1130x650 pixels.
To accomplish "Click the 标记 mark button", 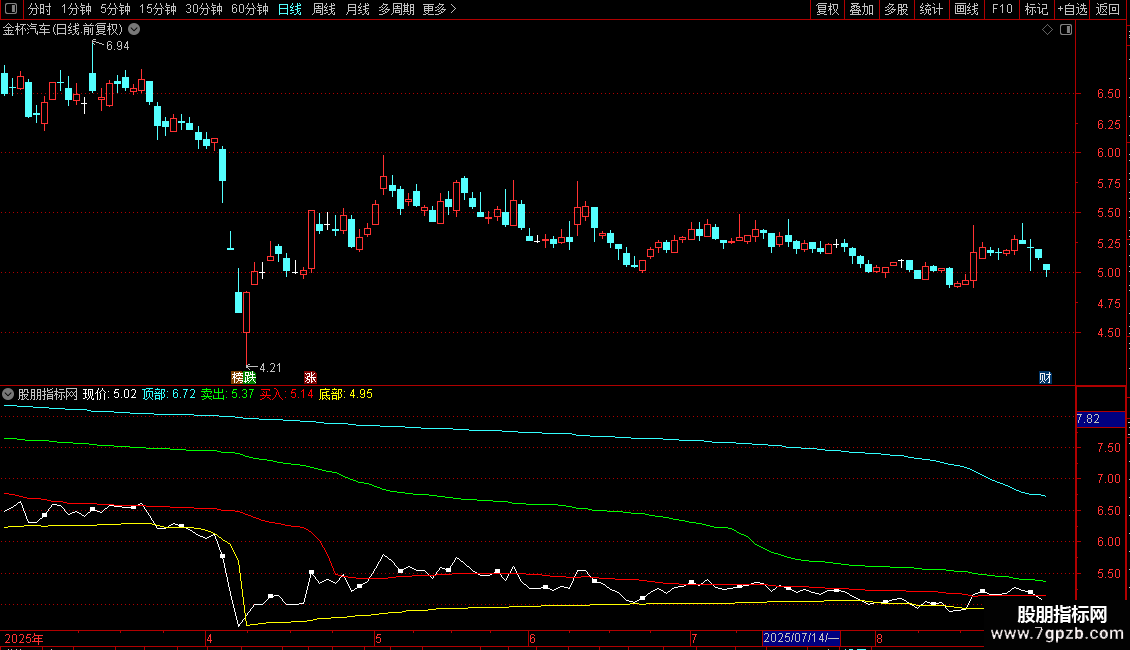I will [x=1036, y=9].
